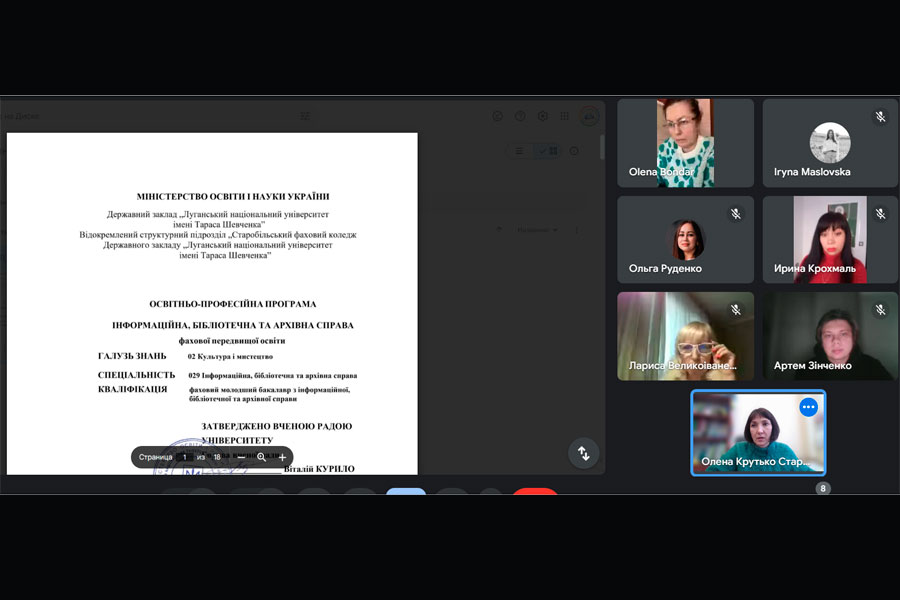The image size is (900, 600).
Task: Click text ЗАТВЕРДЖЕНО ВЧЕНОЮ РАДОЮ
Action: [277, 426]
